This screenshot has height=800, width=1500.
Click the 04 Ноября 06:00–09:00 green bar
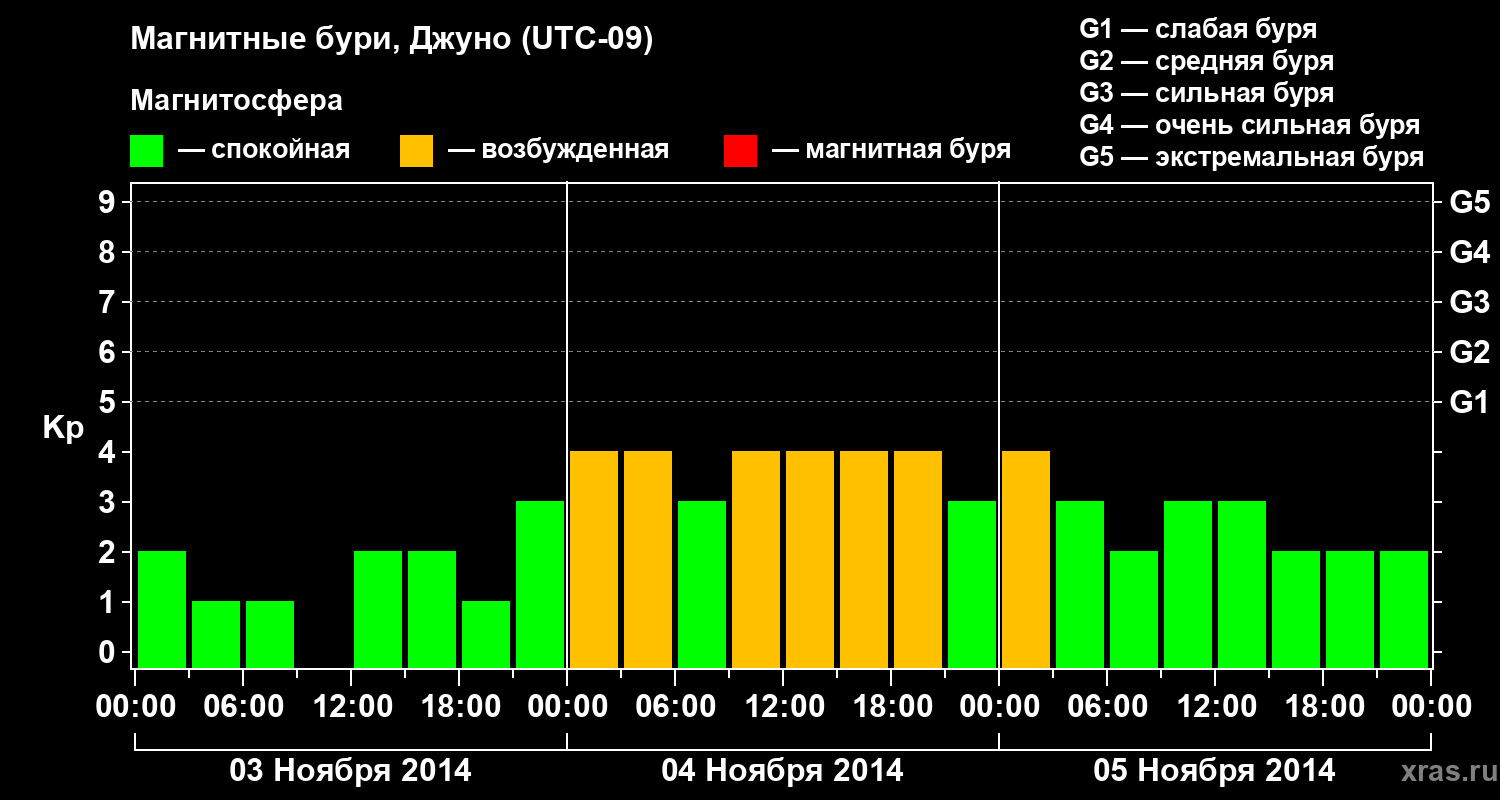click(x=702, y=584)
